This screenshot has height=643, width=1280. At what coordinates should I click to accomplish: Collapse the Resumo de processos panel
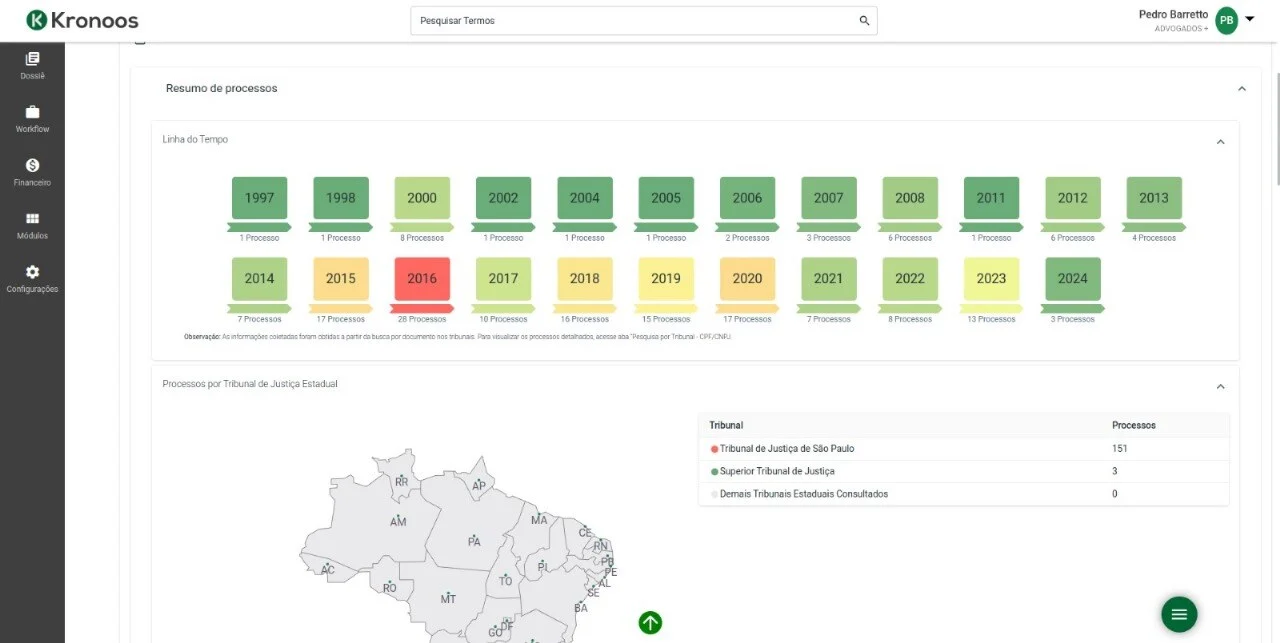click(x=1241, y=87)
